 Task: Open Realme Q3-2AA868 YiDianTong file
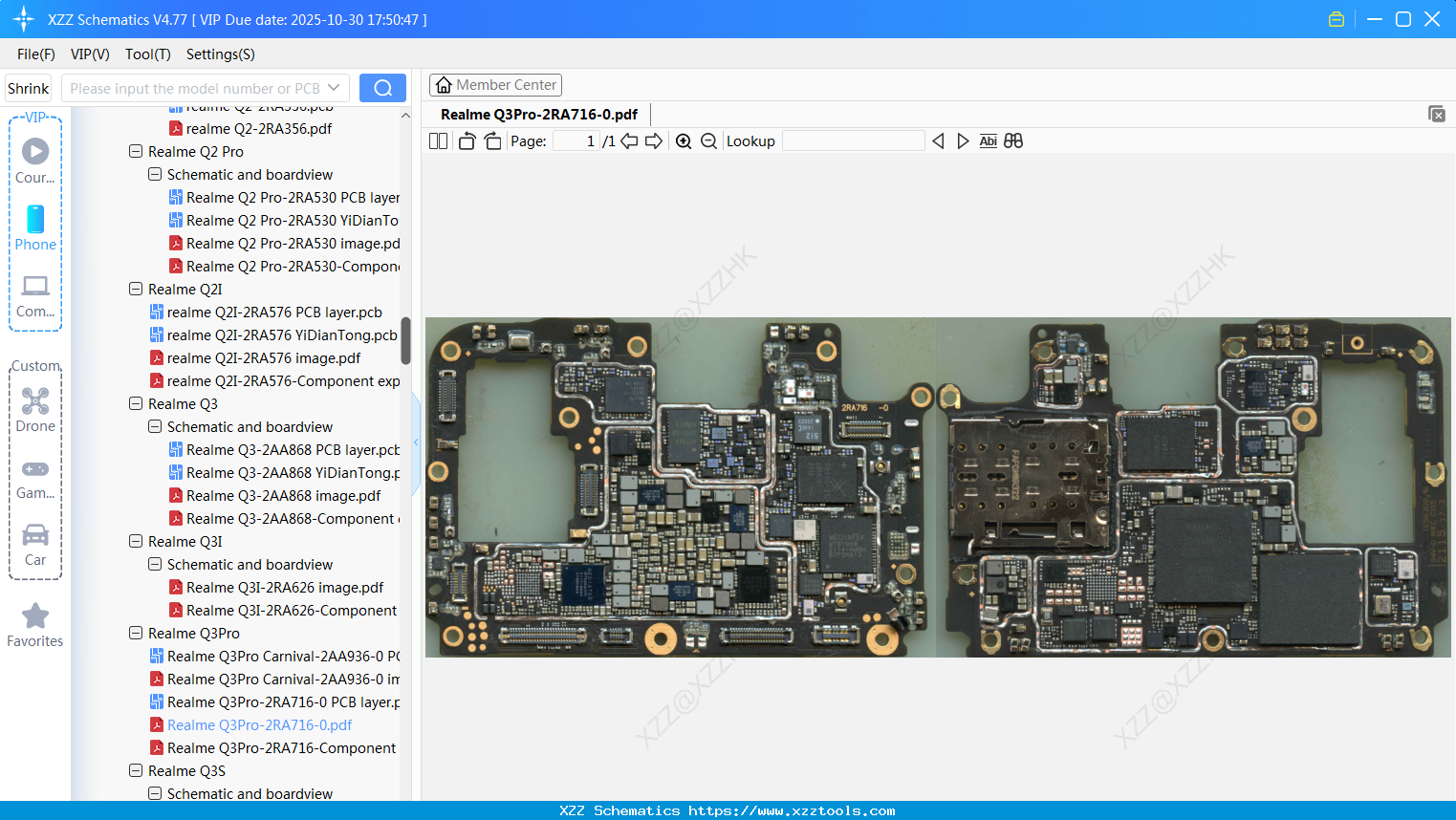[284, 473]
